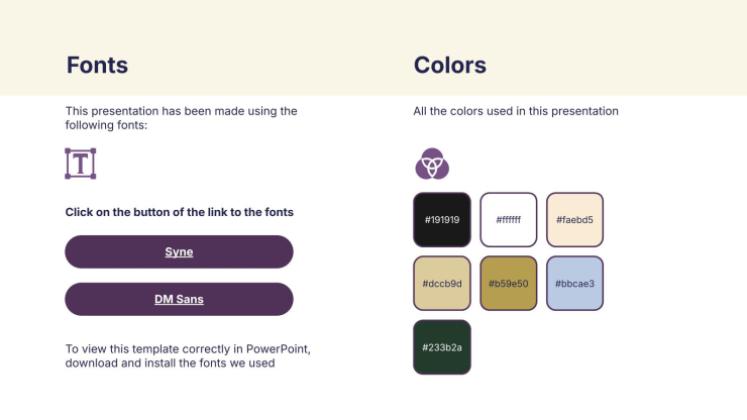
Task: Click the "To view this template correctly" line
Action: [x=188, y=349]
